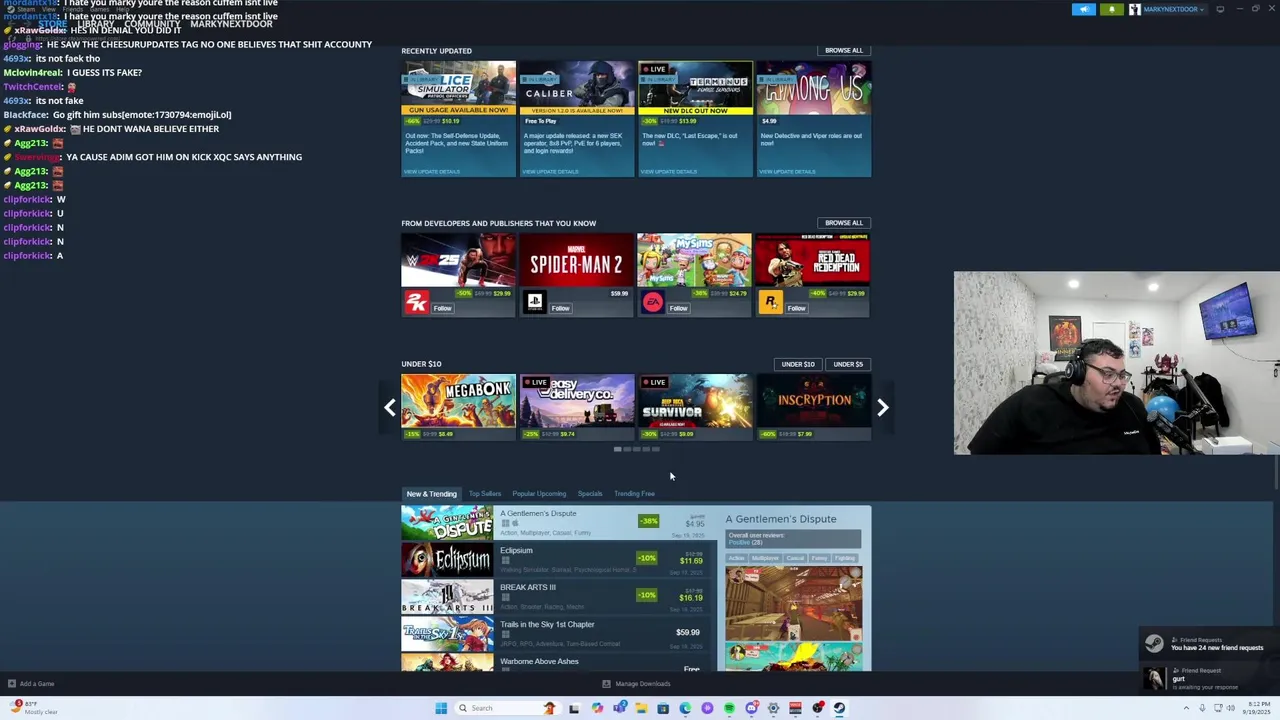1280x720 pixels.
Task: Follow the EA publisher
Action: coord(678,308)
